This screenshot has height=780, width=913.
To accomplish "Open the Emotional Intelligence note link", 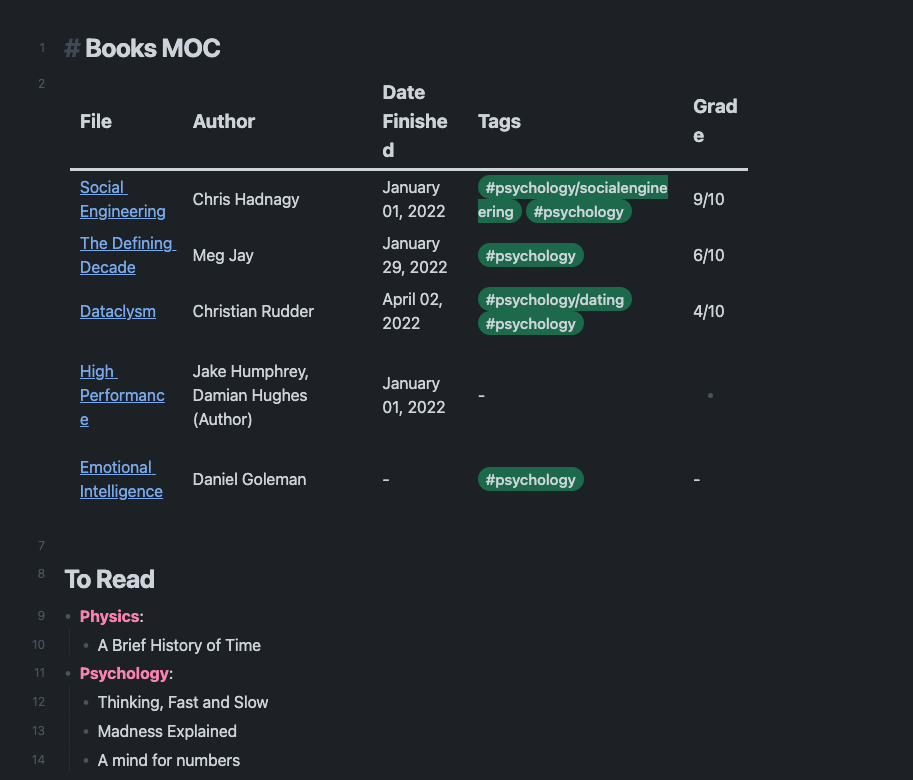I will click(x=121, y=479).
